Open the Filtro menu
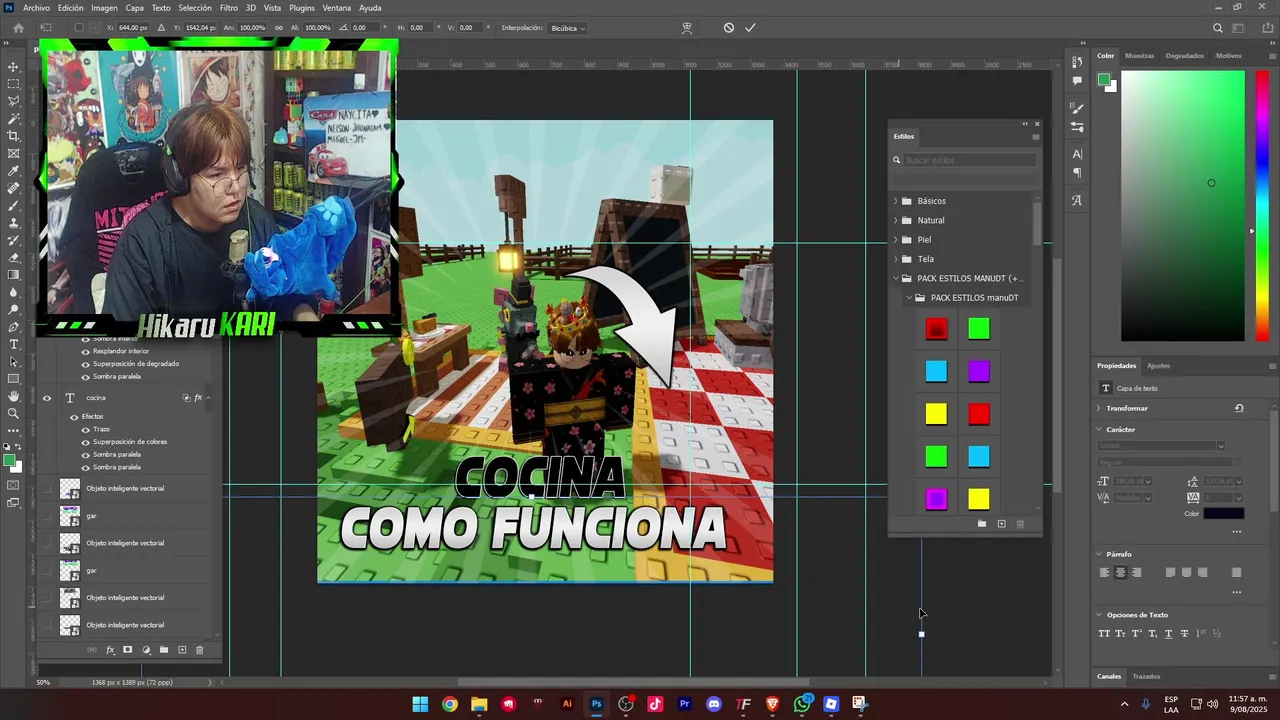 [x=229, y=8]
